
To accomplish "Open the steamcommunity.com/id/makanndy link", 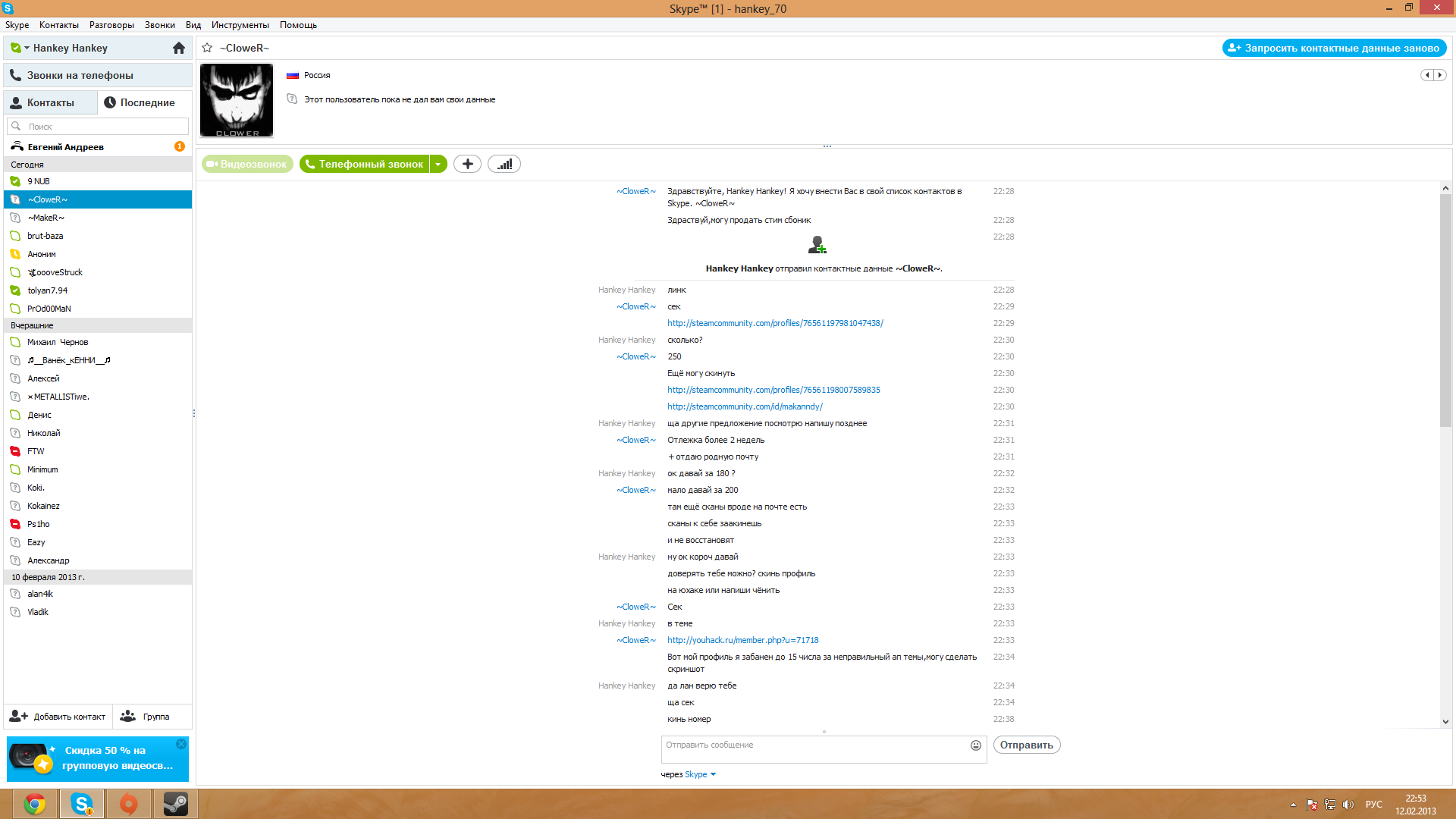I will (745, 406).
